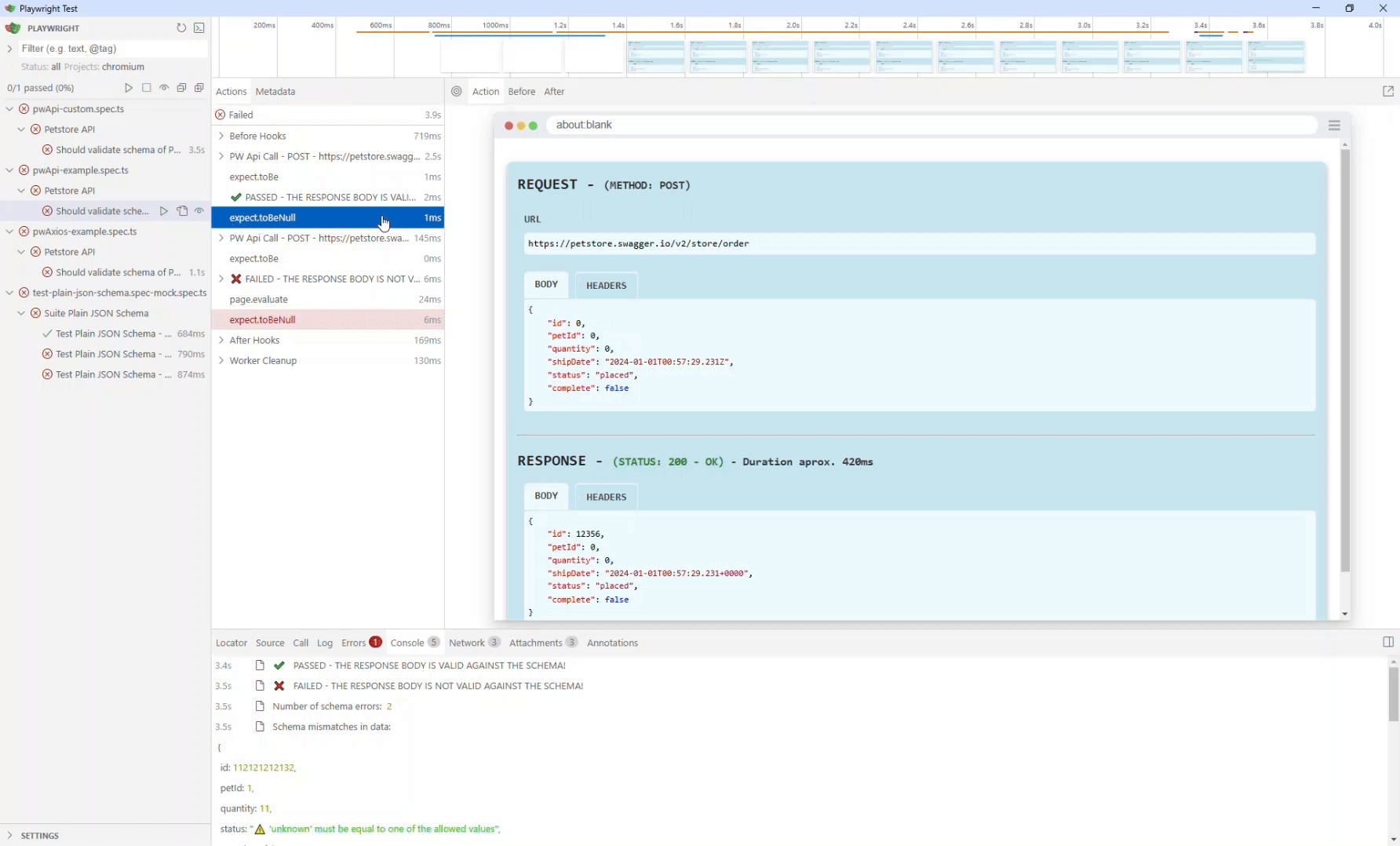Show HEADERS tab in REQUEST section

pyautogui.click(x=607, y=286)
